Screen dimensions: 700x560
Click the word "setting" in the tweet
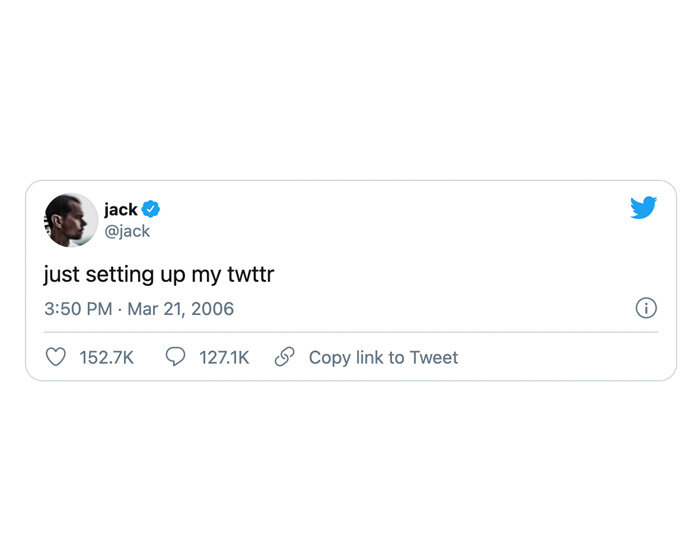(116, 273)
